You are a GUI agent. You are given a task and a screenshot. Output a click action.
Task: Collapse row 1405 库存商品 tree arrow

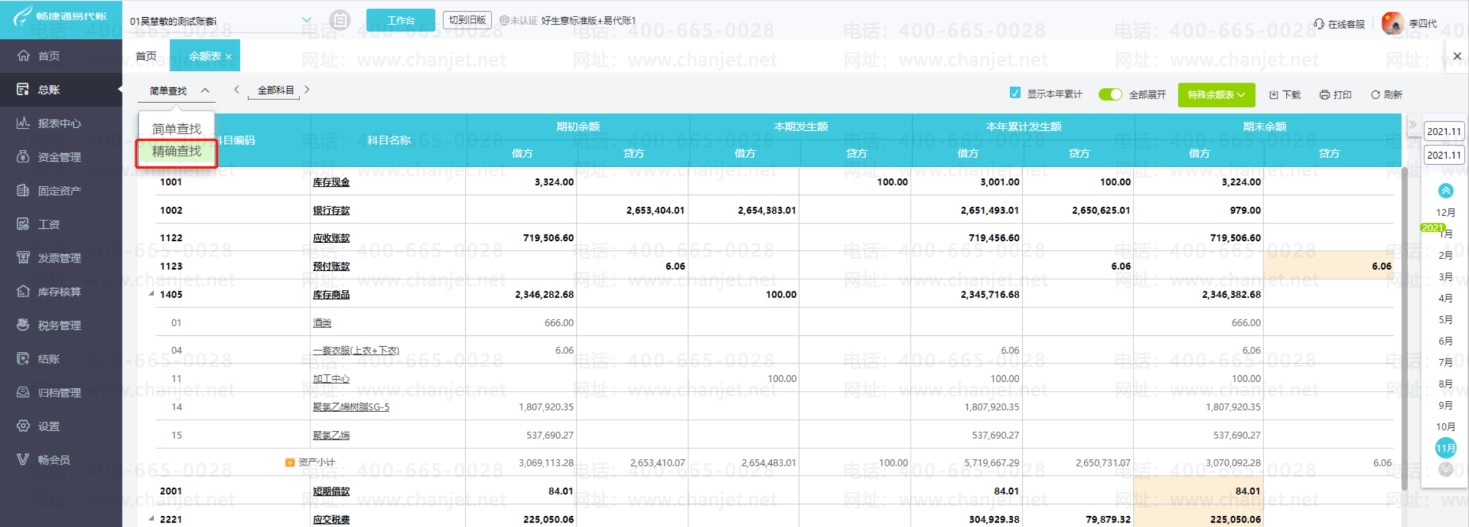tap(152, 294)
